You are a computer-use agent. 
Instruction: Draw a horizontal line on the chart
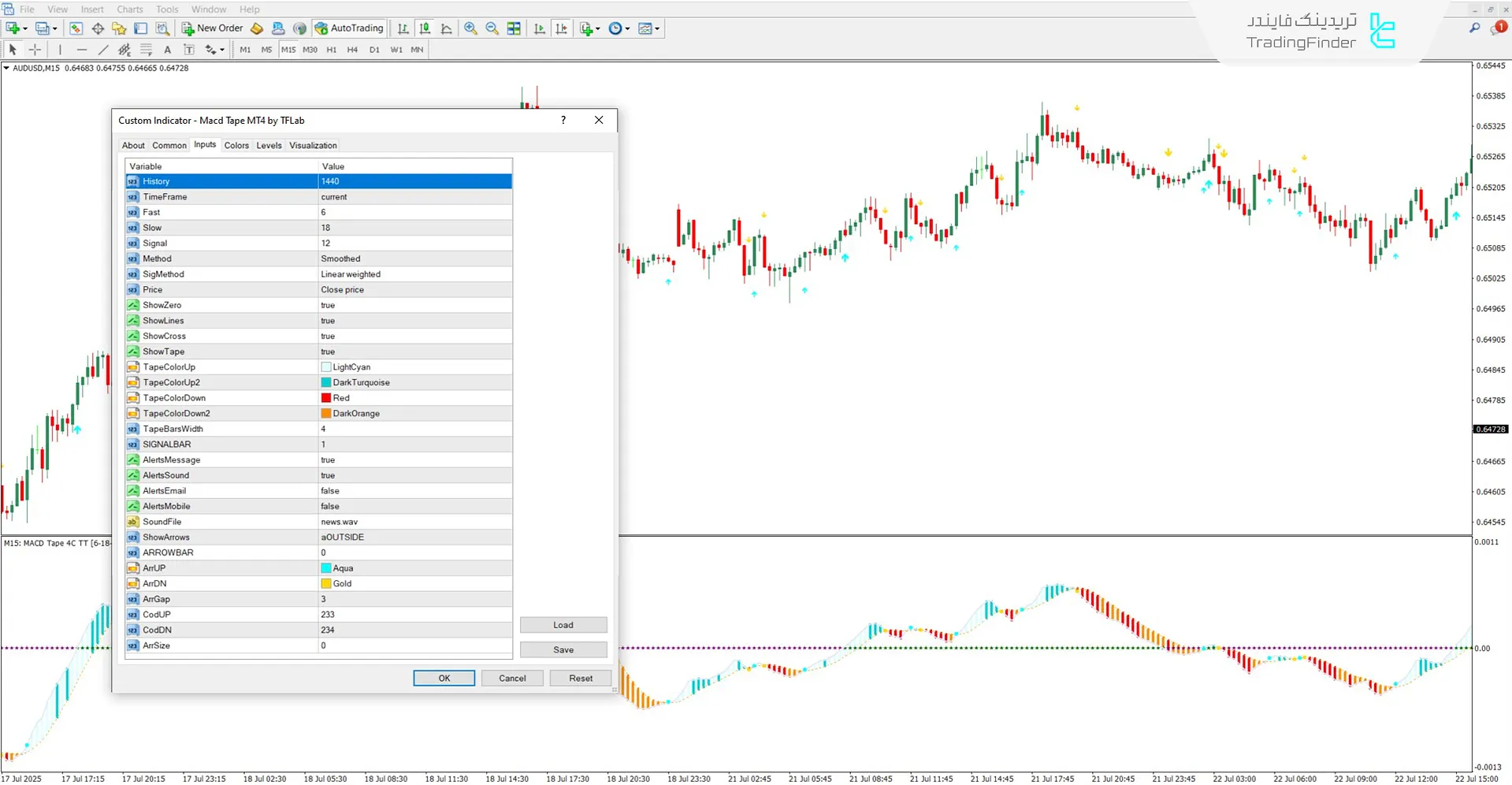(x=82, y=49)
